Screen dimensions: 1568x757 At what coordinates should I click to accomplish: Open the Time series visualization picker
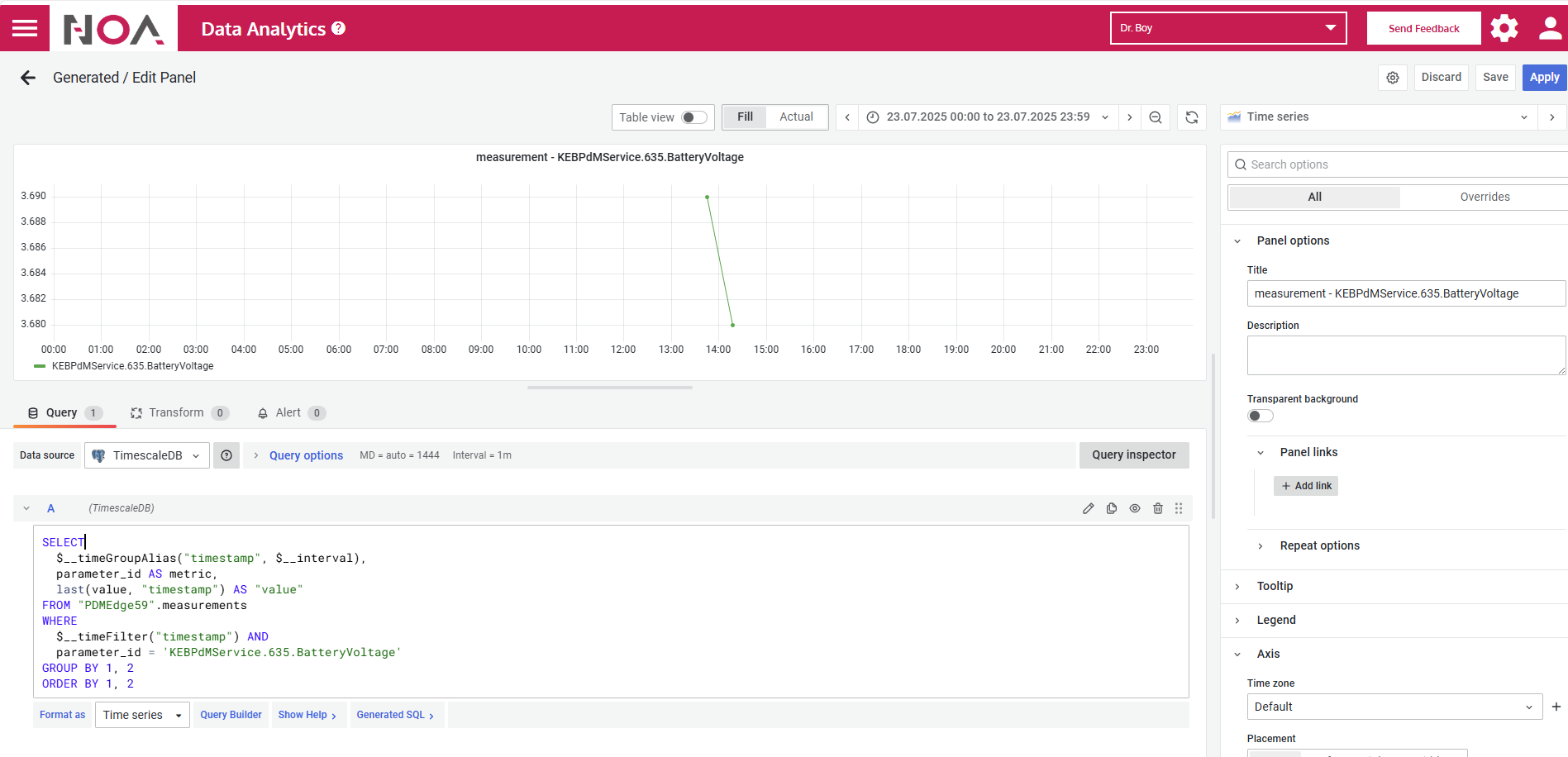[1379, 117]
